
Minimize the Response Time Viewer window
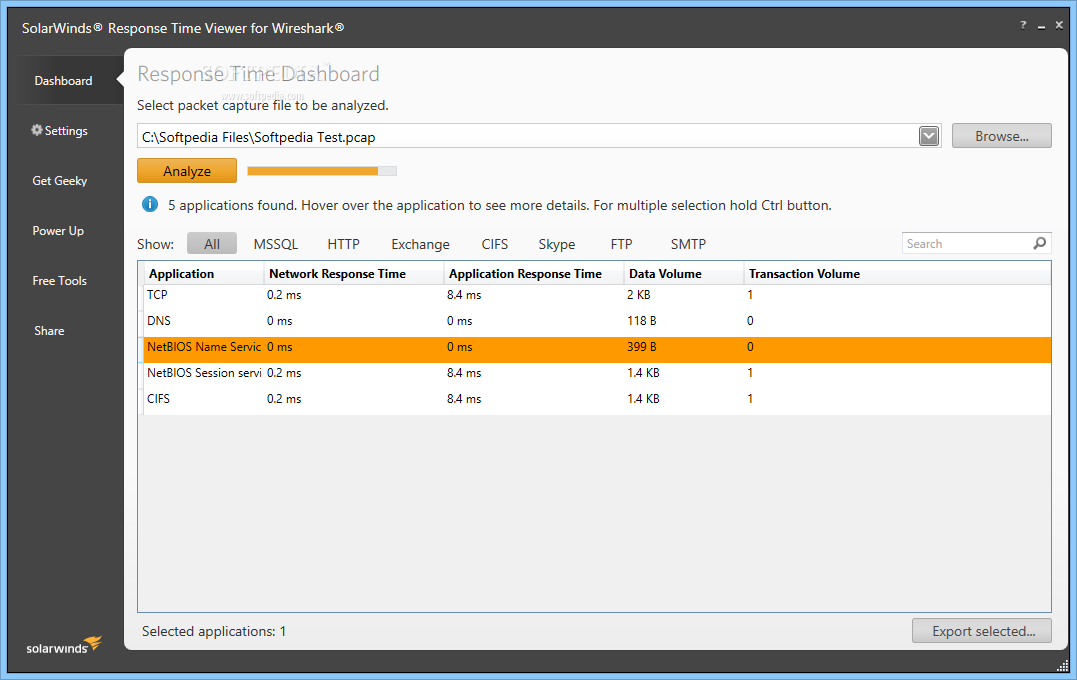tap(1041, 27)
